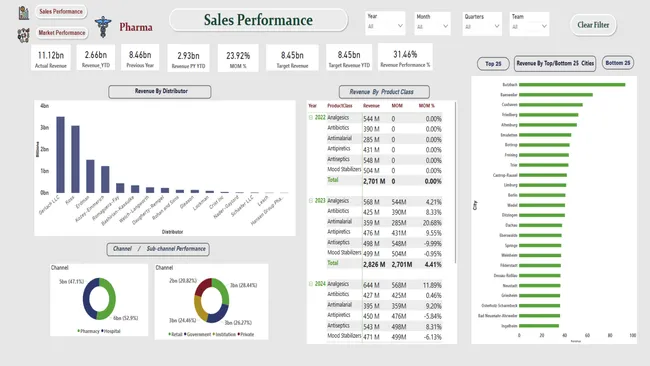Sort table by MOM % column header
Image resolution: width=650 pixels, height=366 pixels.
[427, 106]
